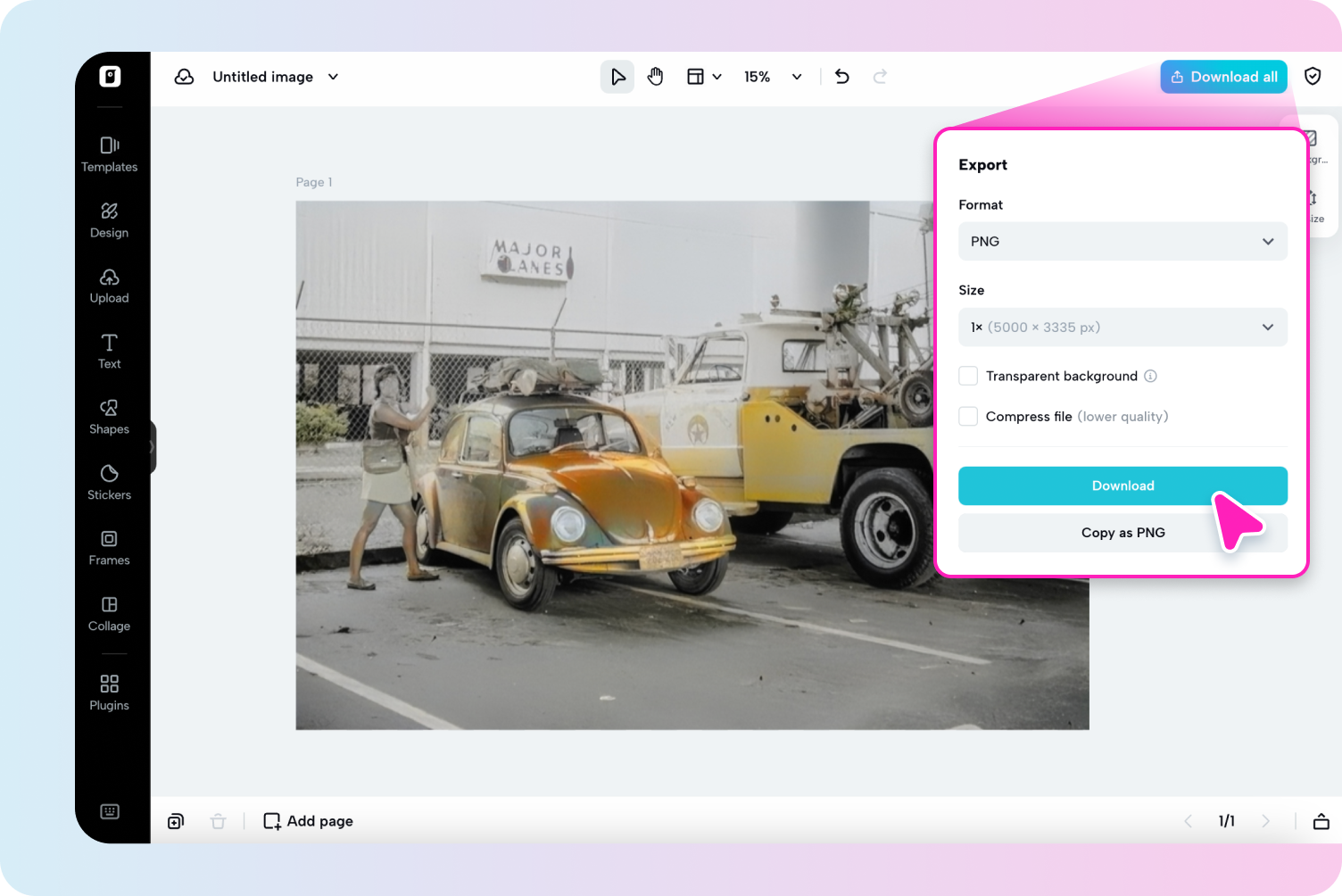Open the shield privacy icon
The image size is (1342, 896).
[1313, 77]
